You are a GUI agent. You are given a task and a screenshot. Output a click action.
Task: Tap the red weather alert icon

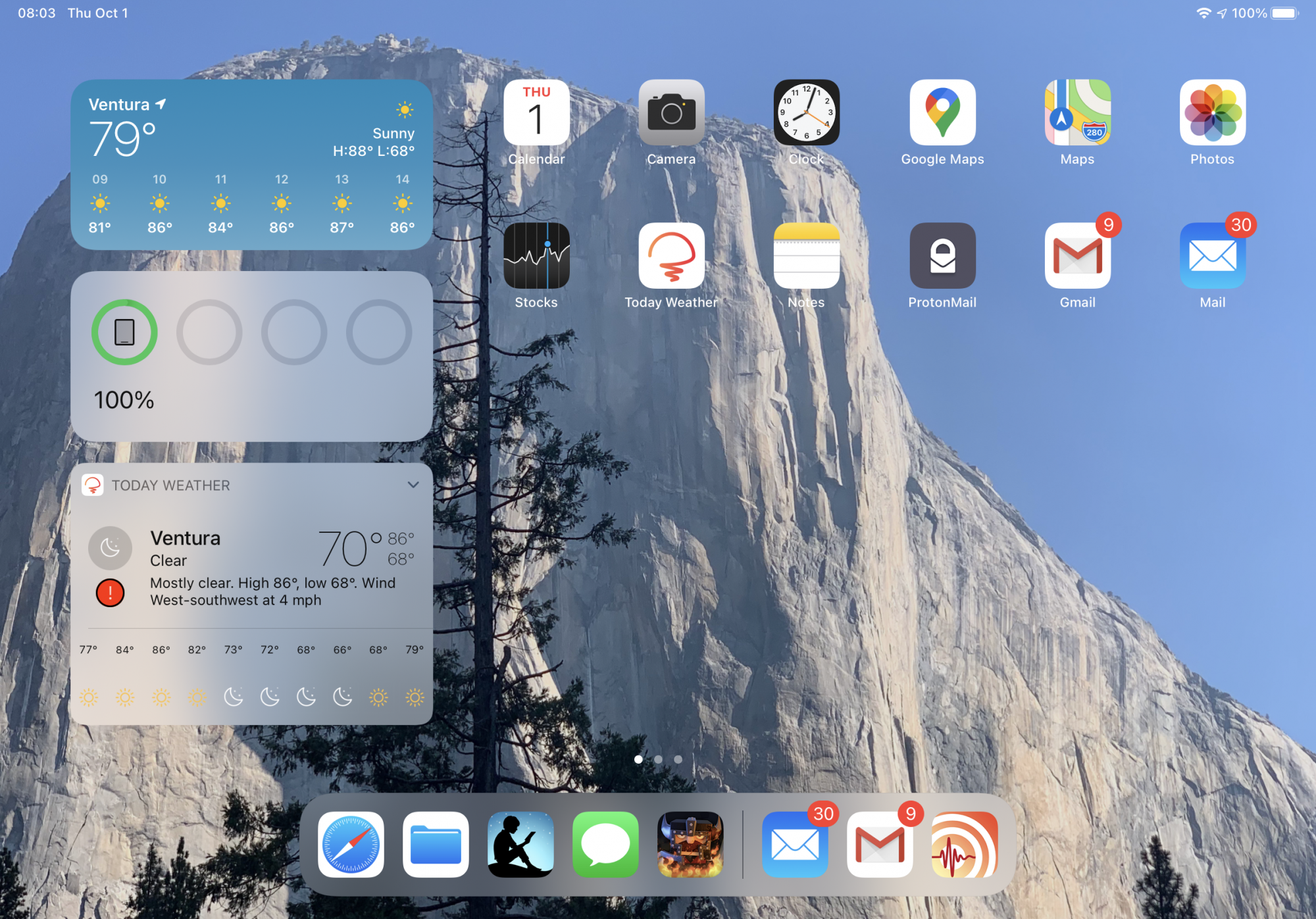point(110,593)
